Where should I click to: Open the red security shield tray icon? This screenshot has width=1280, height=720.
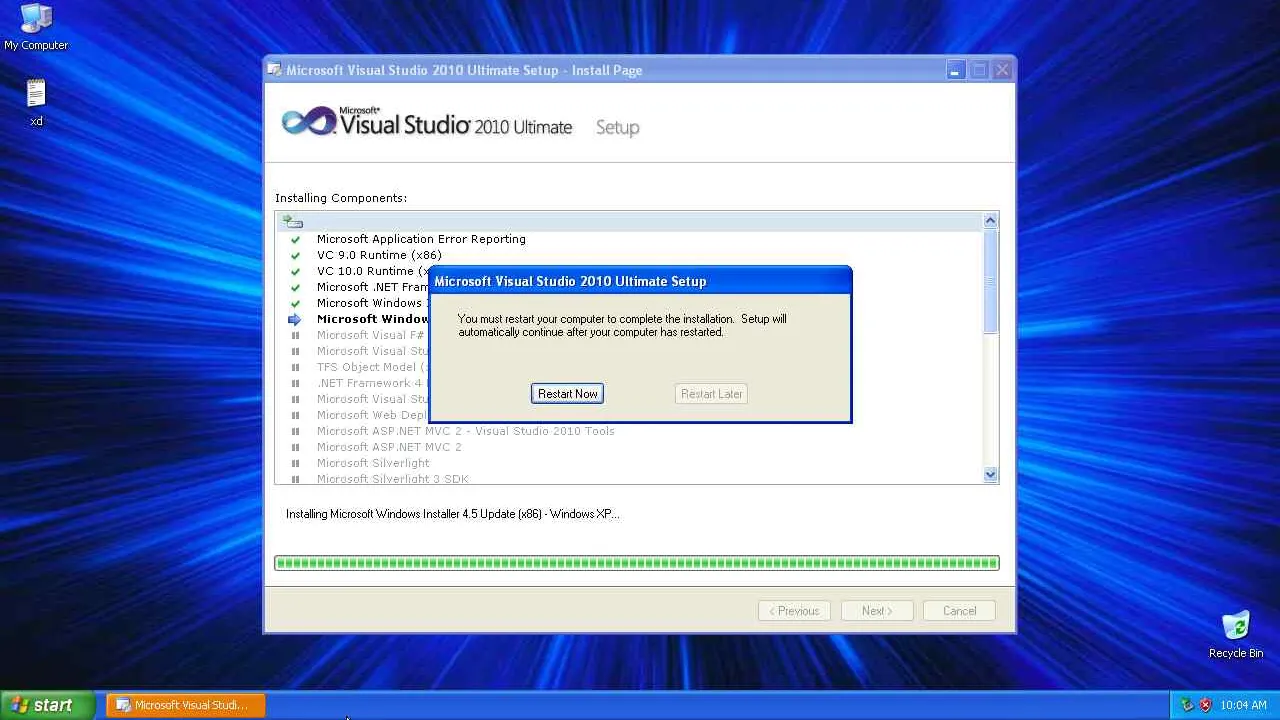pos(1205,705)
